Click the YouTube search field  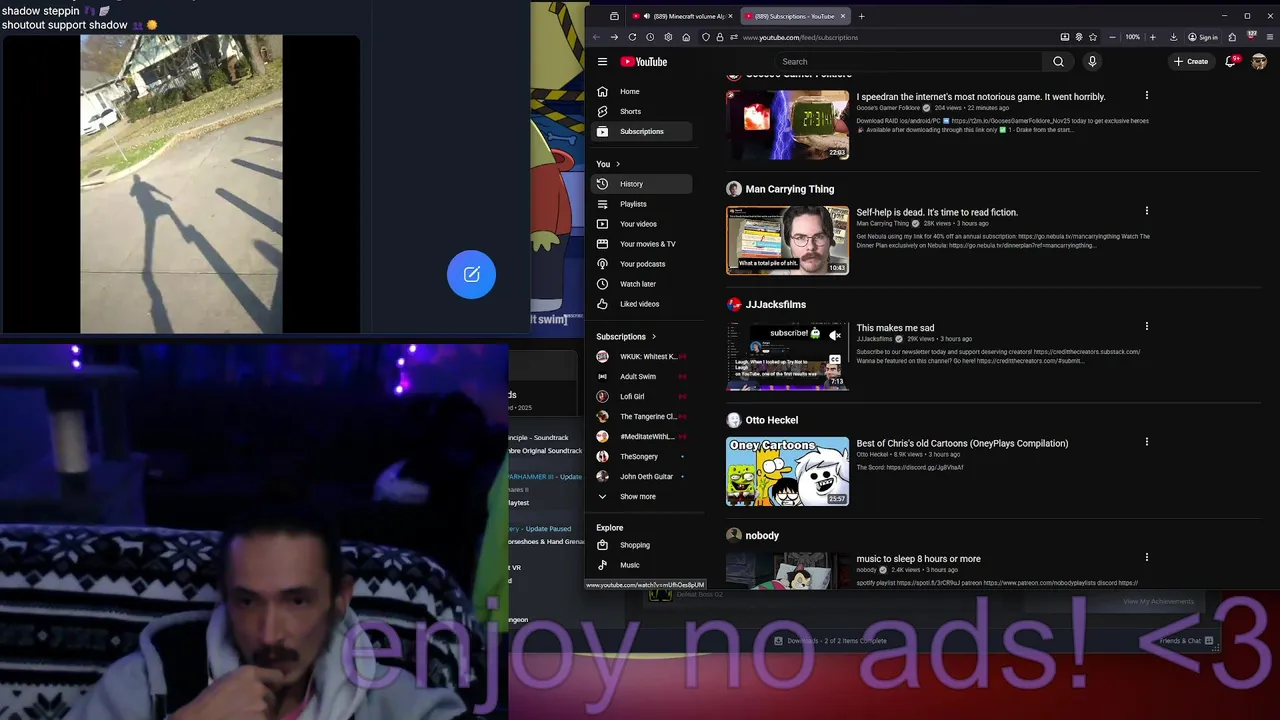[908, 61]
